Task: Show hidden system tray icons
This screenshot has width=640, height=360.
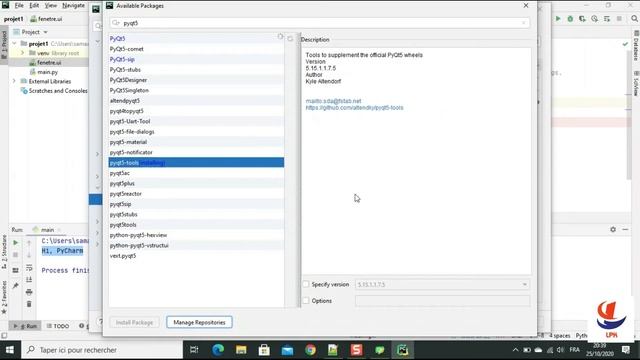Action: [515, 350]
